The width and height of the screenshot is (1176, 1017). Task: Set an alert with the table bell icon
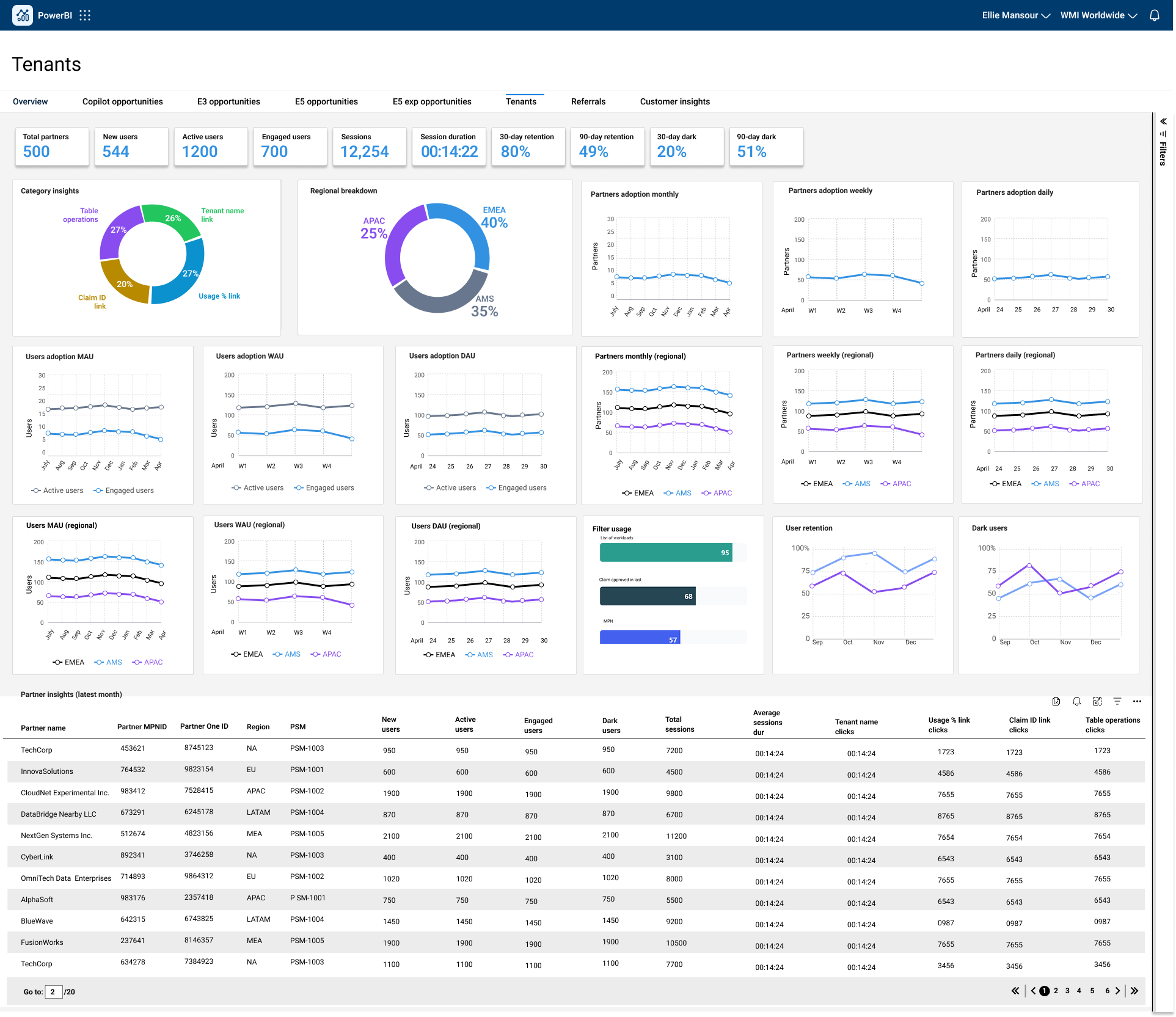[1076, 701]
